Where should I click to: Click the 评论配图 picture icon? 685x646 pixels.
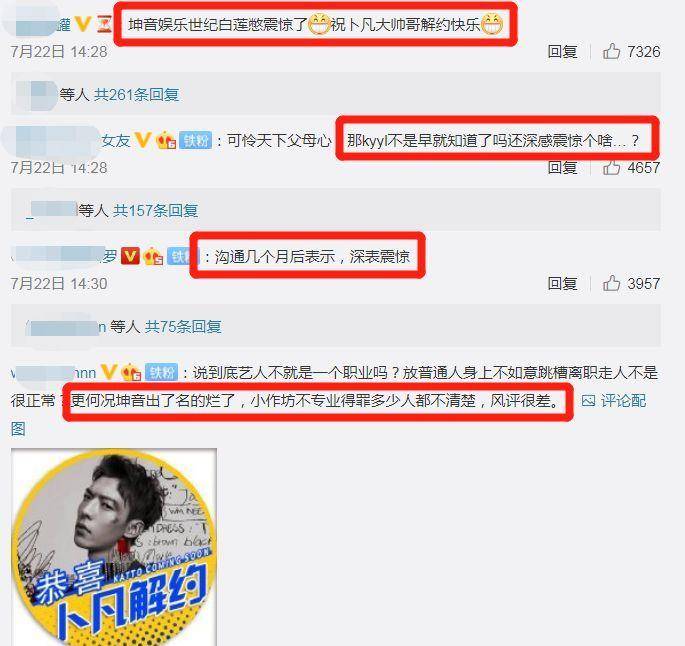[x=588, y=401]
